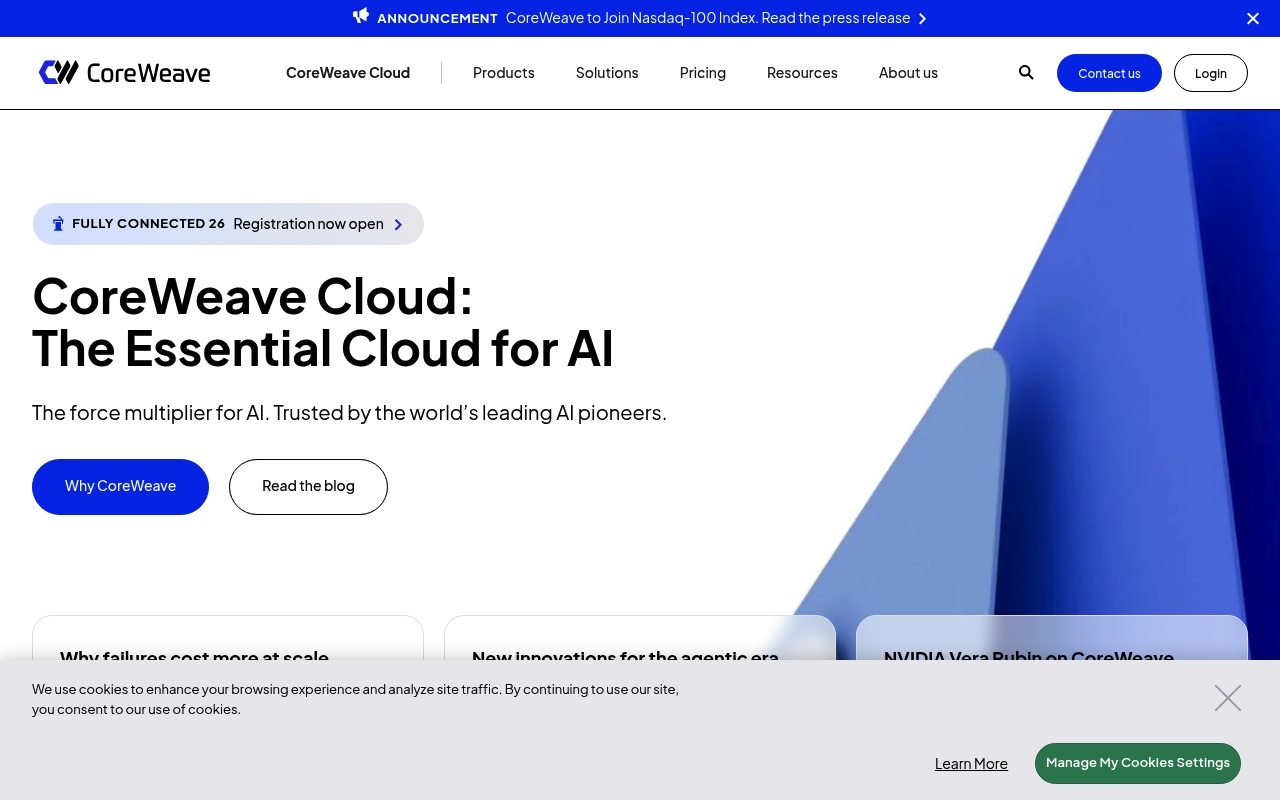Follow the Learn More cookie link
Screen dimensions: 1280x800
pos(971,764)
